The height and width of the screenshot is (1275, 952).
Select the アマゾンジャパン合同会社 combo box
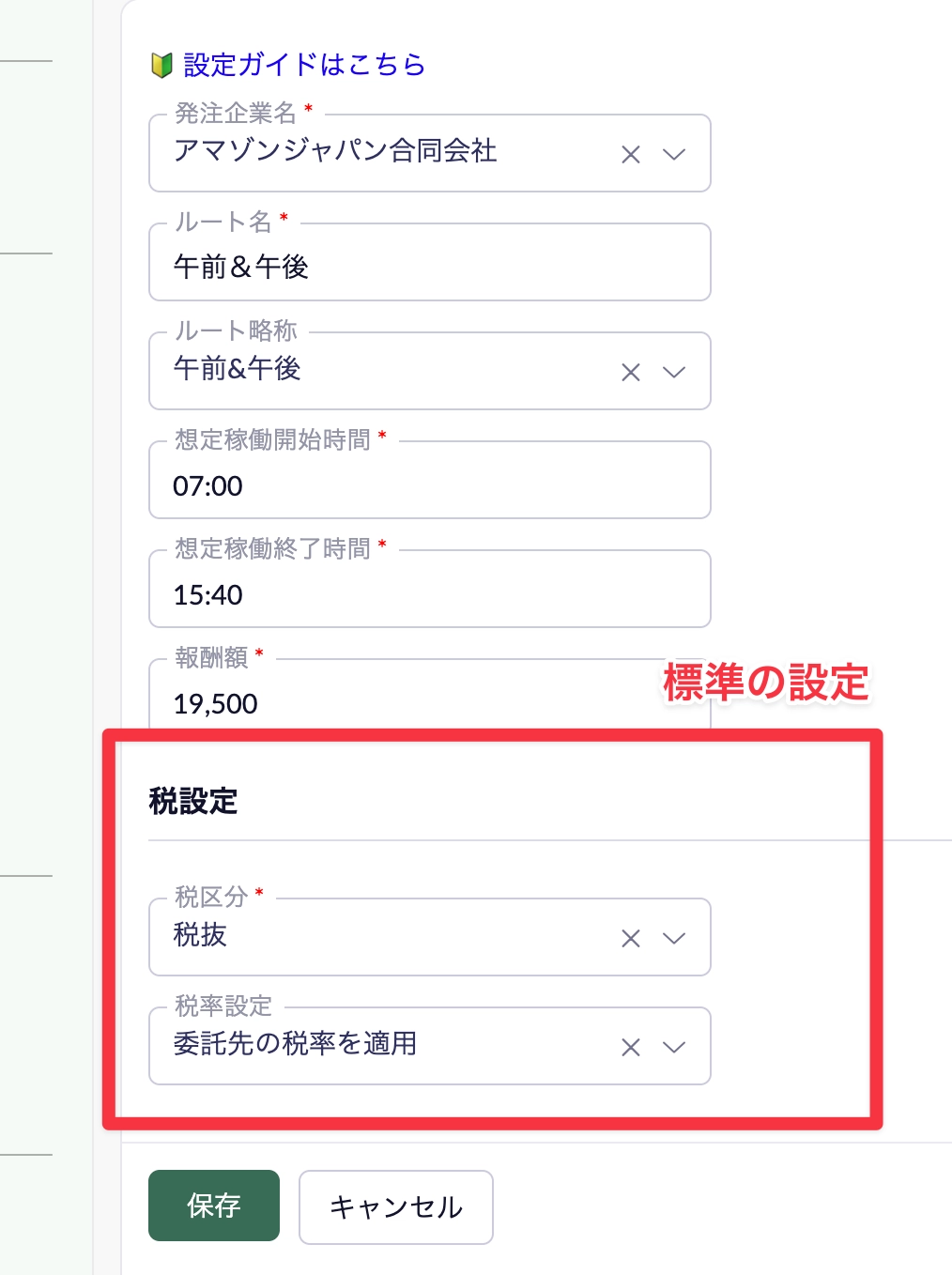[376, 152]
